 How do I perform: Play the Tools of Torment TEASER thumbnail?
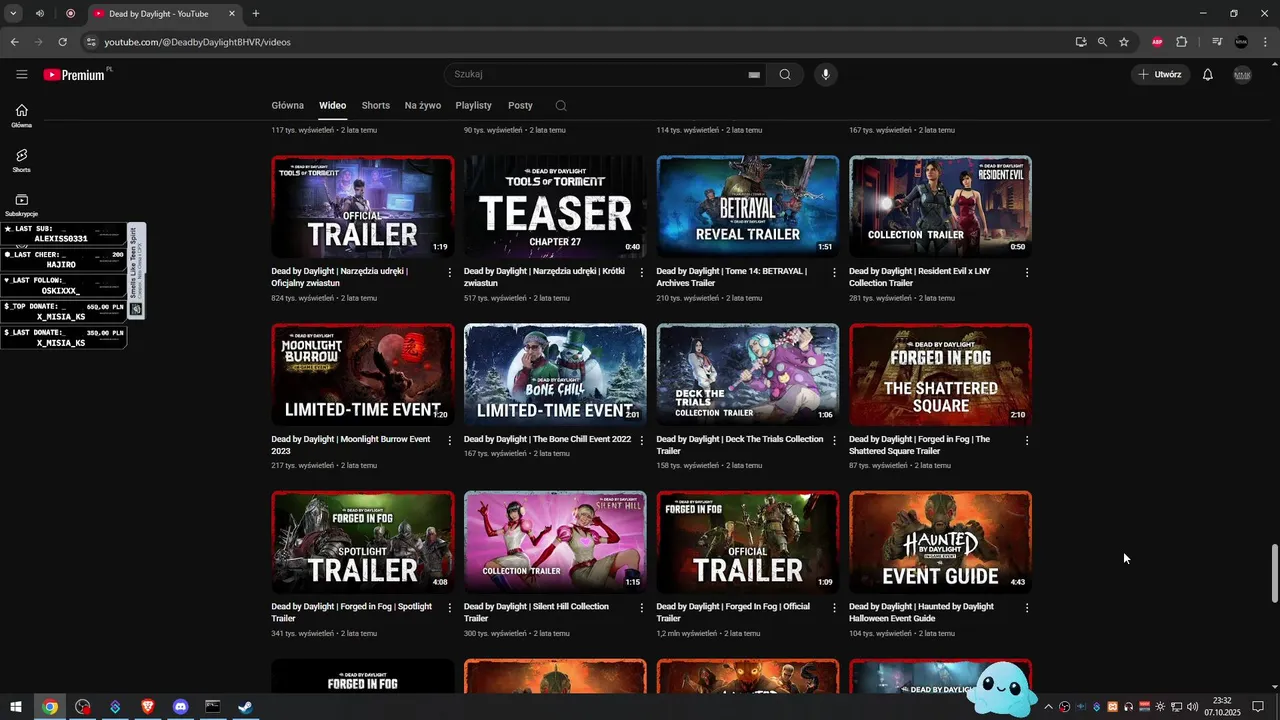coord(555,207)
